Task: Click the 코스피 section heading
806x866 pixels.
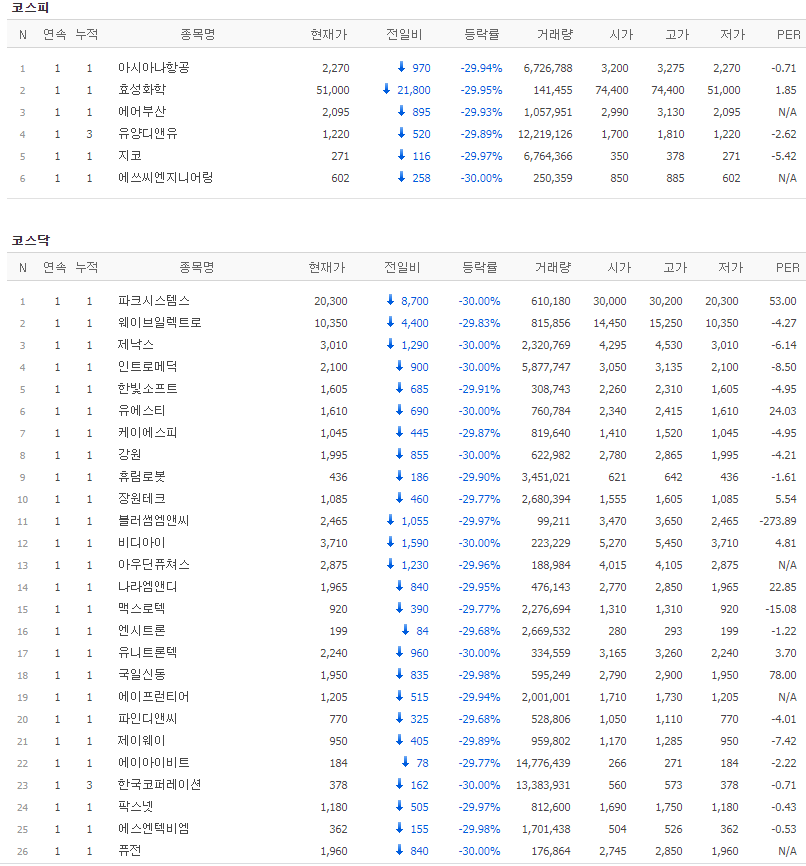Action: (x=30, y=8)
